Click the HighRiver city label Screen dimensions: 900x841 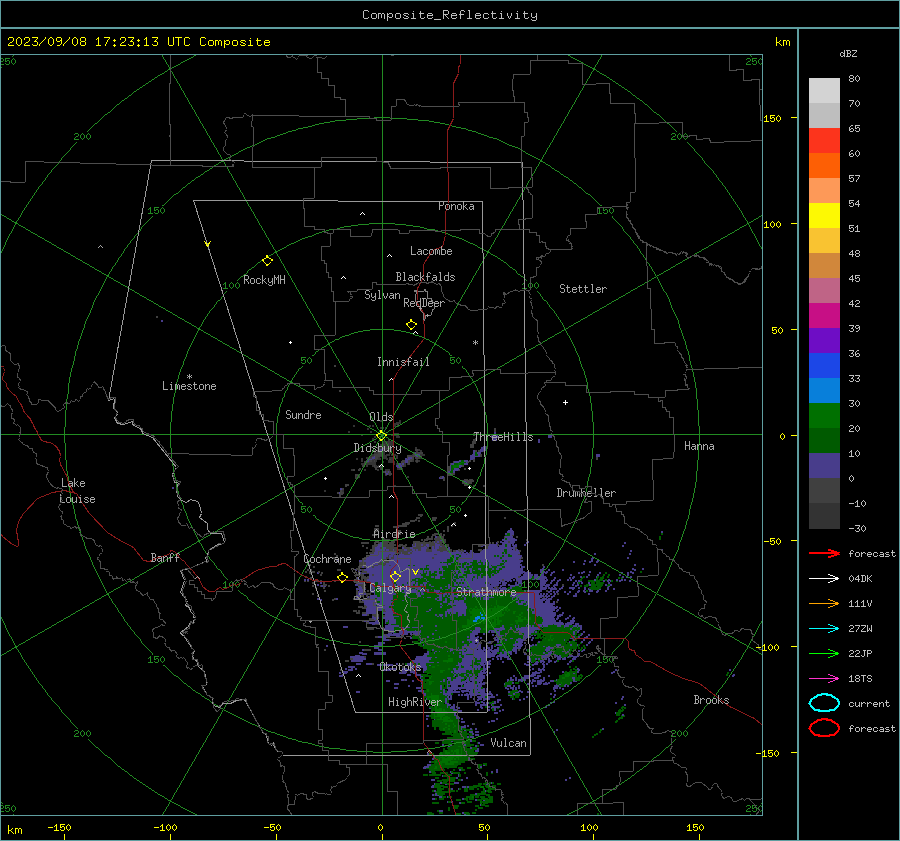point(415,702)
